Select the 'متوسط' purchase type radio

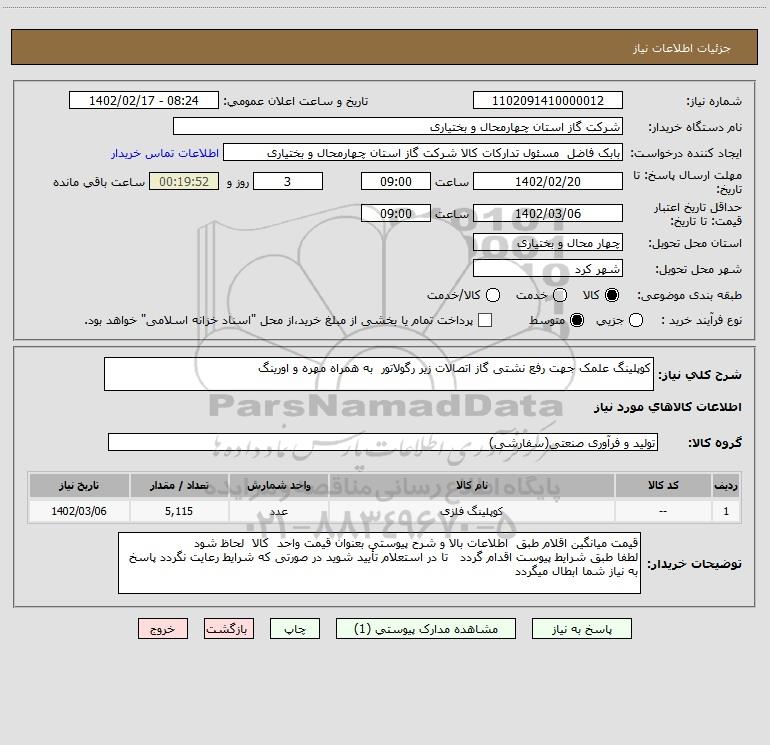coord(577,320)
